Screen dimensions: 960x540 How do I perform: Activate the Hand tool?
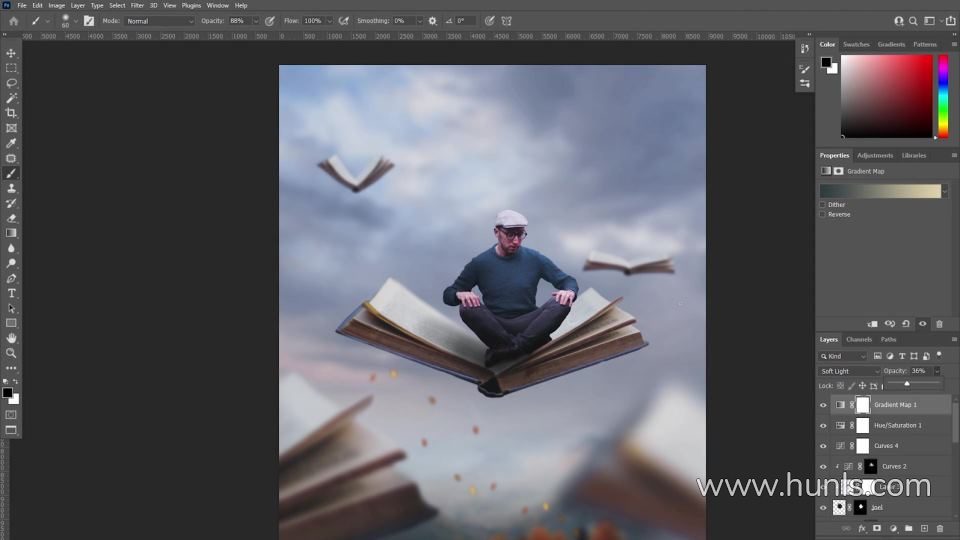pyautogui.click(x=11, y=338)
